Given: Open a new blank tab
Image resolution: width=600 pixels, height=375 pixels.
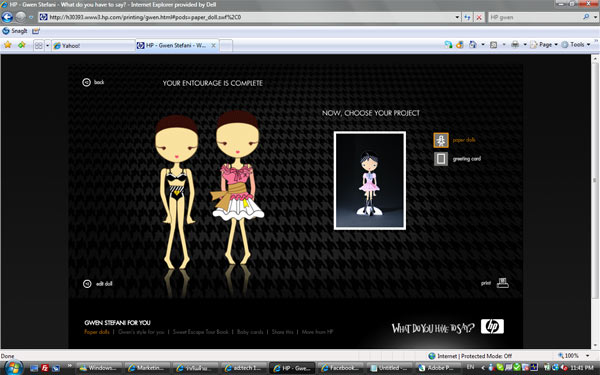Looking at the screenshot, I should tap(226, 46).
